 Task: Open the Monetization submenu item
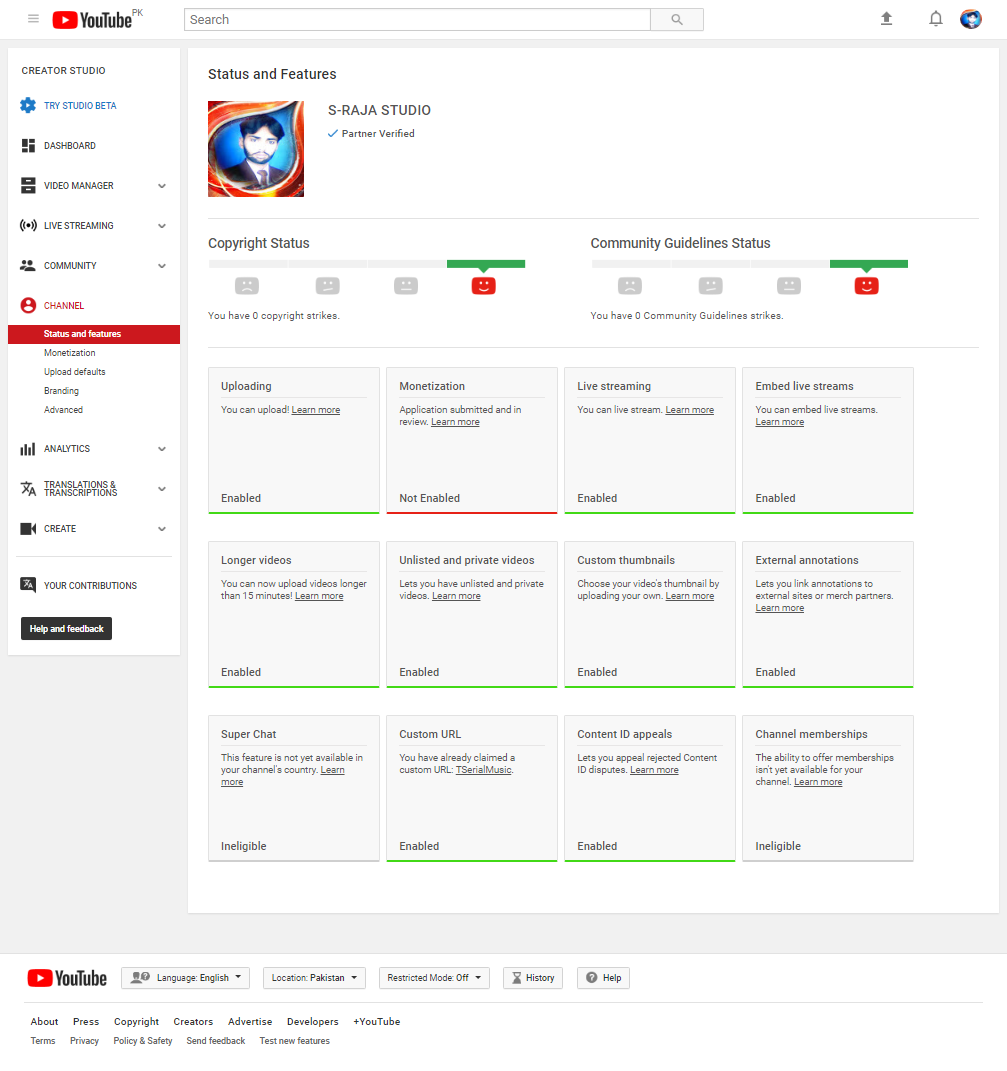tap(70, 353)
